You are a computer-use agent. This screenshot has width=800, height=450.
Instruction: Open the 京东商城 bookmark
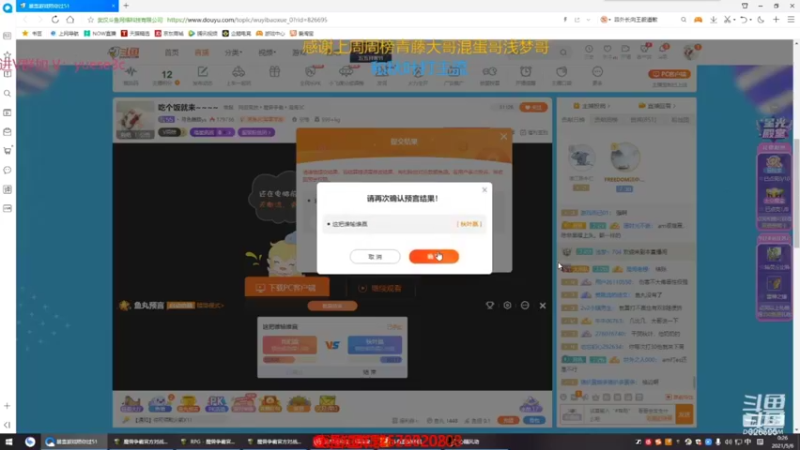pyautogui.click(x=169, y=33)
